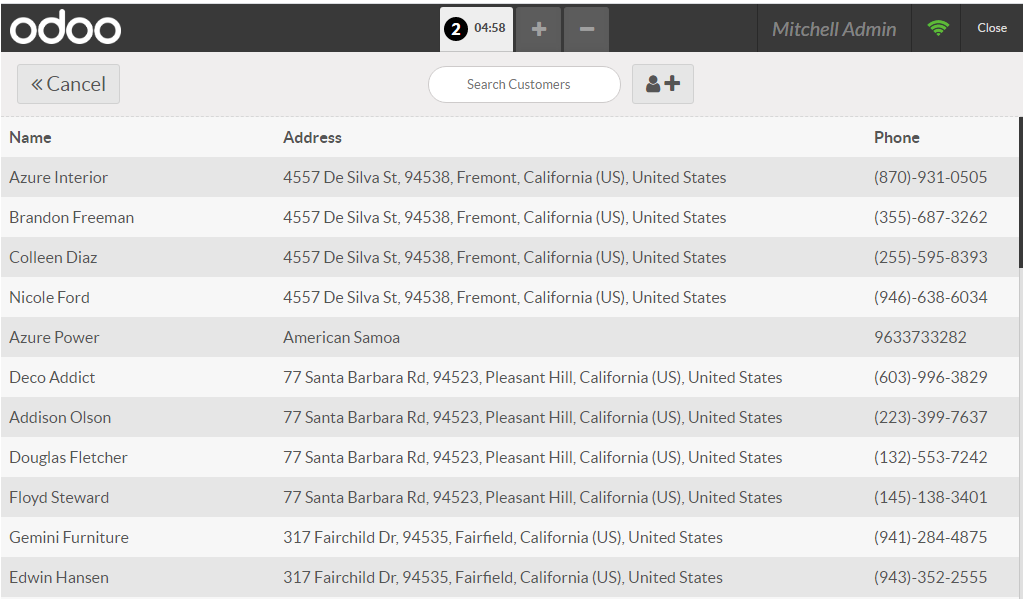This screenshot has width=1024, height=600.
Task: Click phone number (132)-553-7242
Action: 931,457
